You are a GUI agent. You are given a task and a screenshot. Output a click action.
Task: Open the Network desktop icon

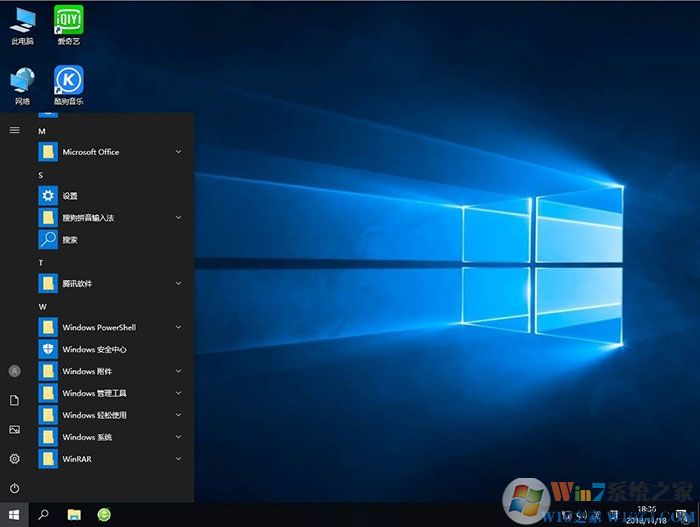[x=21, y=80]
